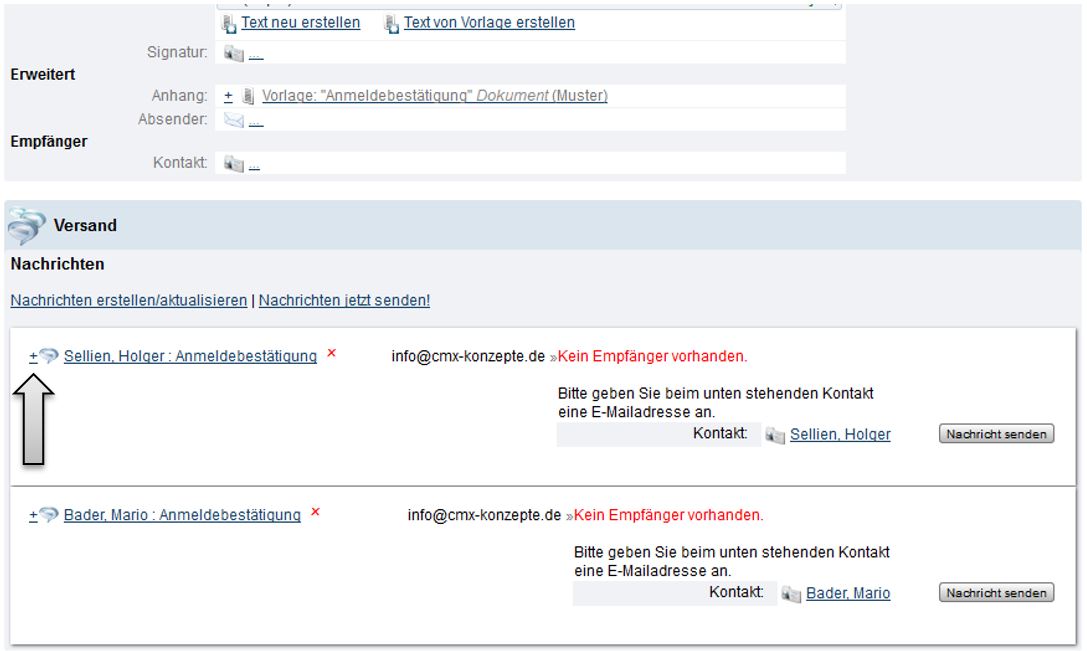Open the 'Sellien, Holger : Anmeldebestätigung' message
1087x651 pixels.
(190, 356)
